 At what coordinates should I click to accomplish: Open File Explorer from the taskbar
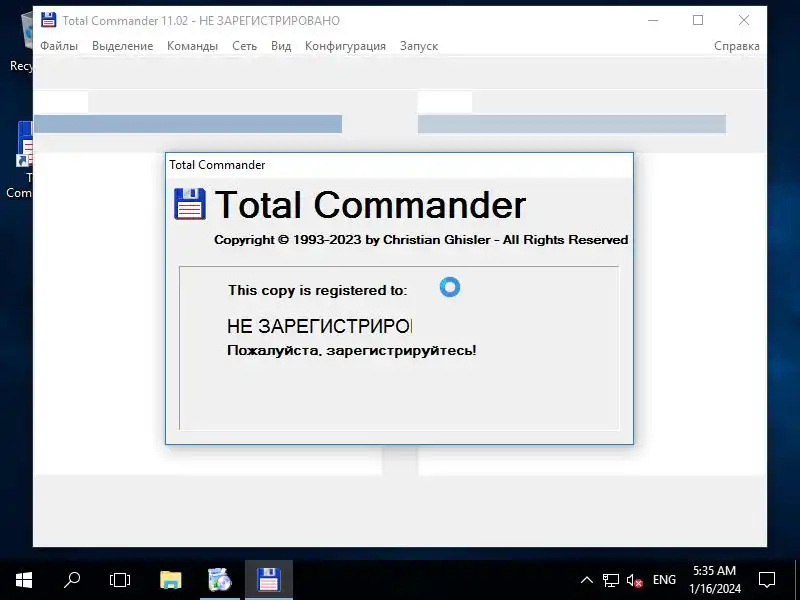point(170,580)
